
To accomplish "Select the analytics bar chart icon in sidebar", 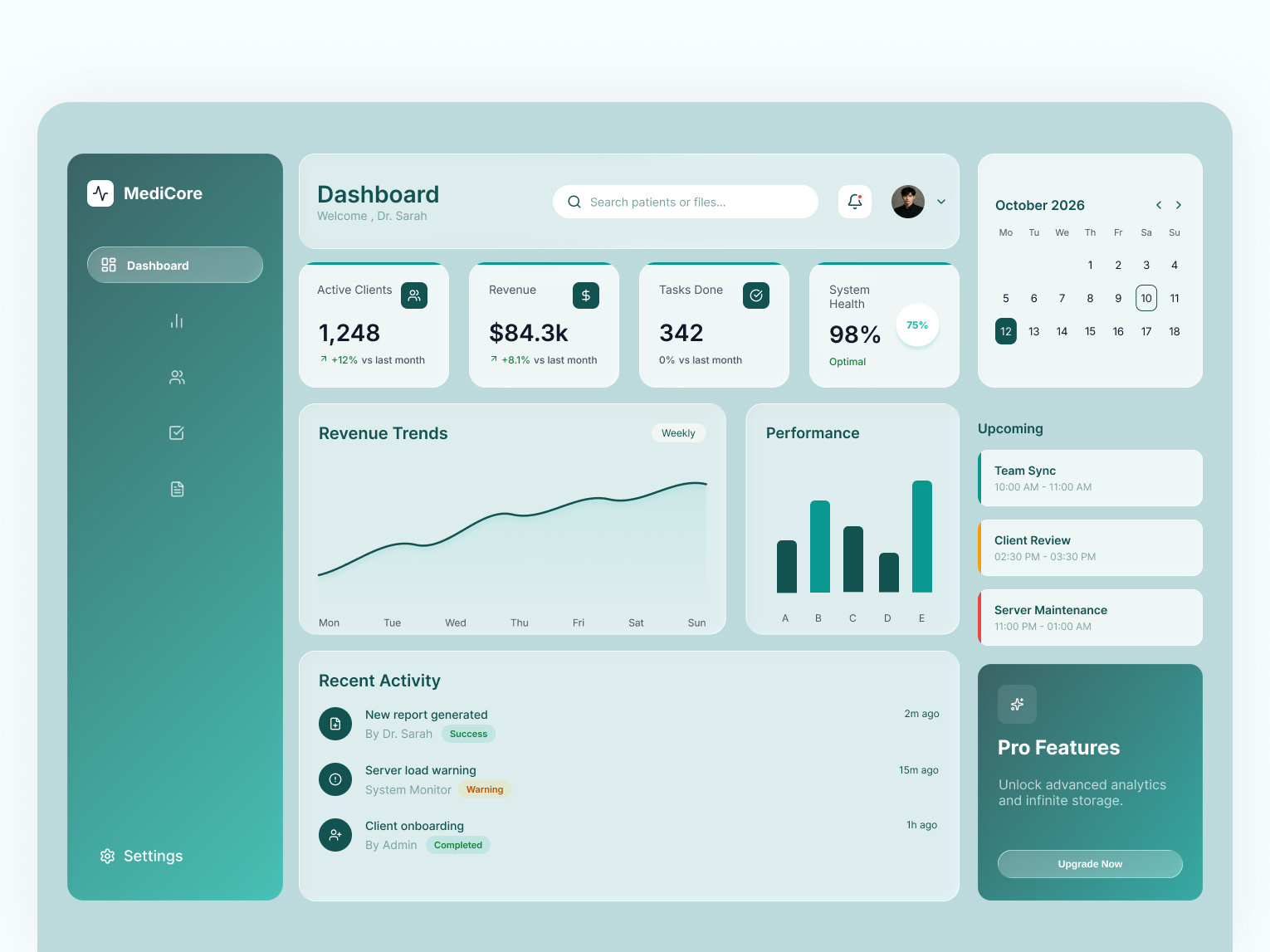I will [x=176, y=321].
